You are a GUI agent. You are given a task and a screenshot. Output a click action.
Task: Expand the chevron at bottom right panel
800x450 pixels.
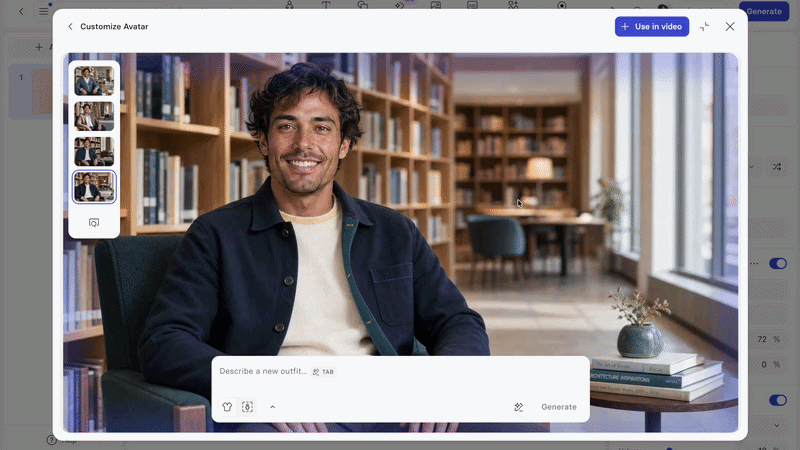[777, 425]
